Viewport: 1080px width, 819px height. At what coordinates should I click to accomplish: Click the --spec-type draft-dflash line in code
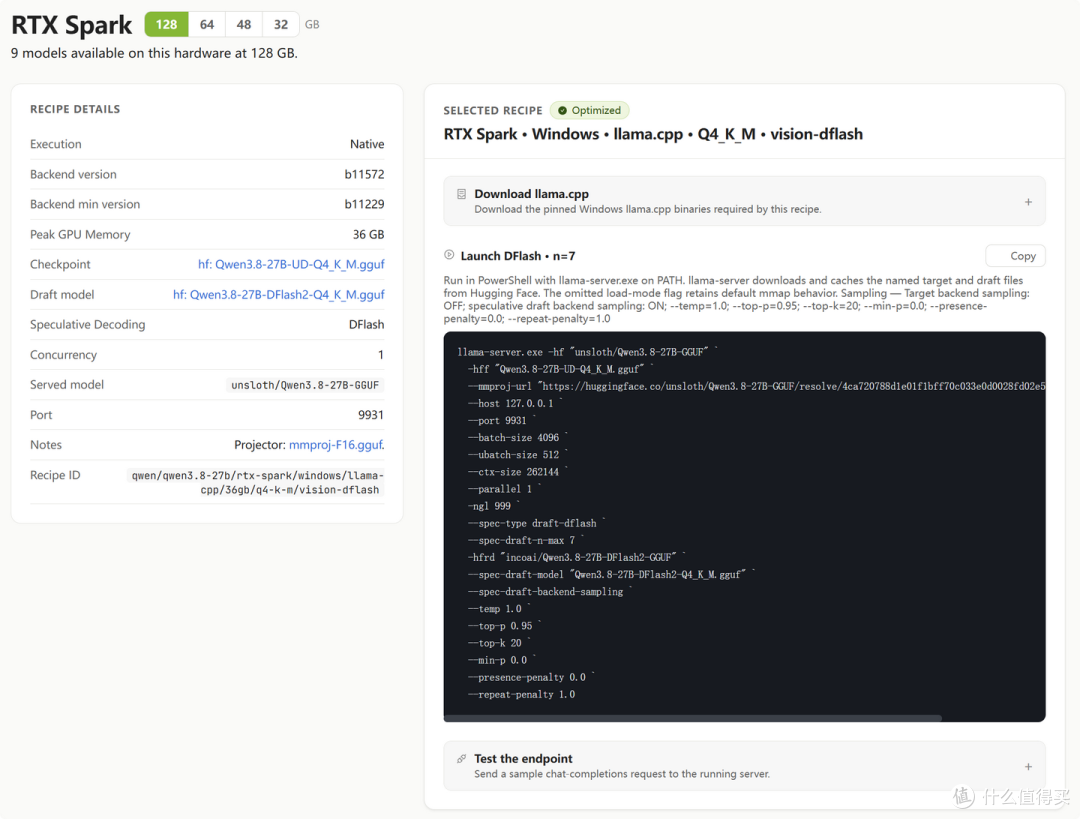(x=537, y=523)
